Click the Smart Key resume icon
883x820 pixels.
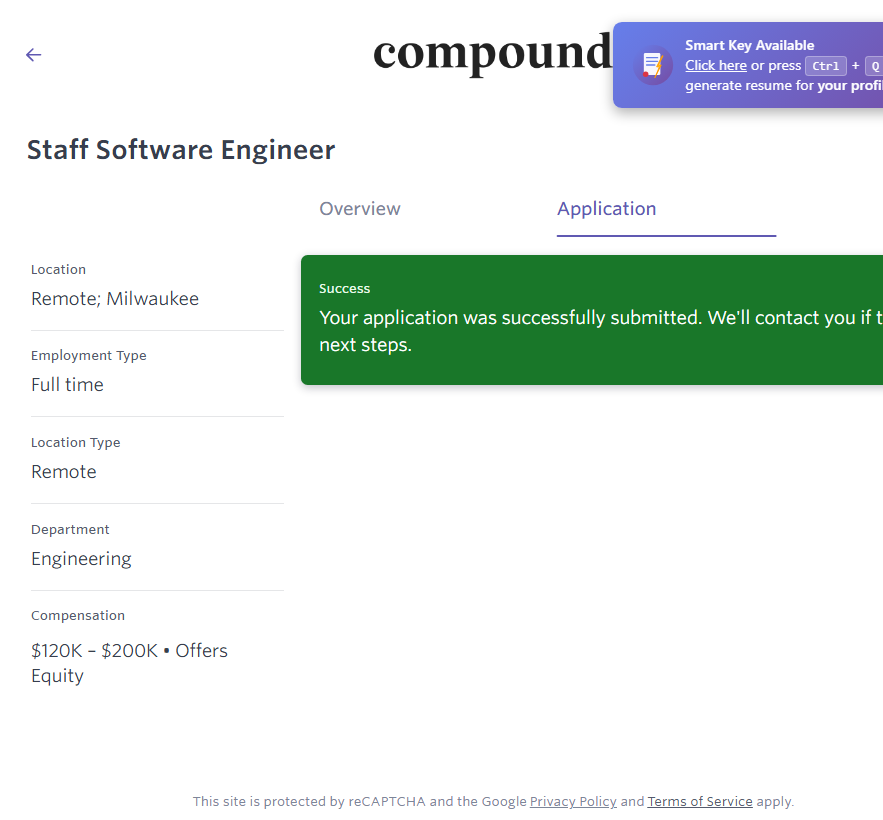tap(653, 65)
